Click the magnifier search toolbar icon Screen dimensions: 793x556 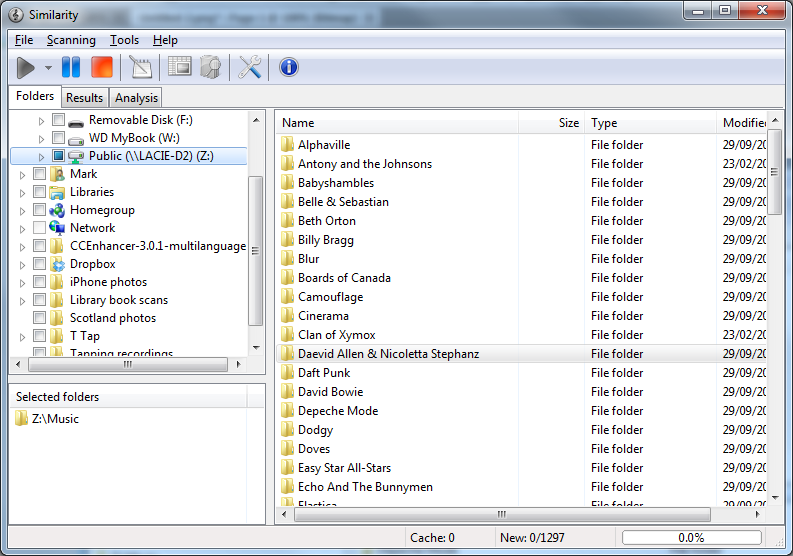point(210,67)
